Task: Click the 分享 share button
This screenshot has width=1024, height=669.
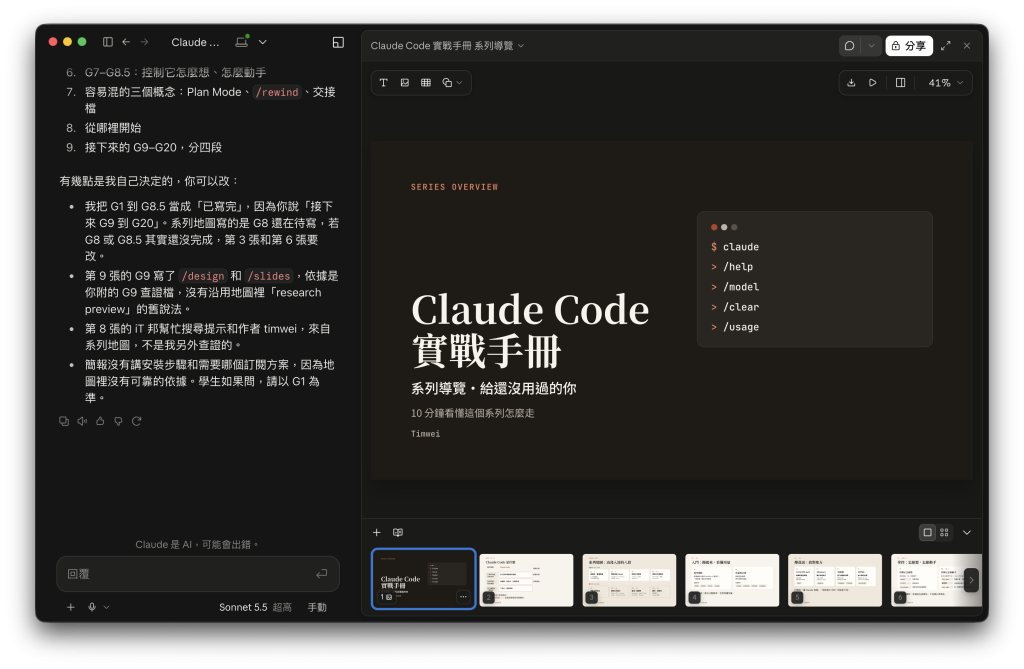Action: 909,46
